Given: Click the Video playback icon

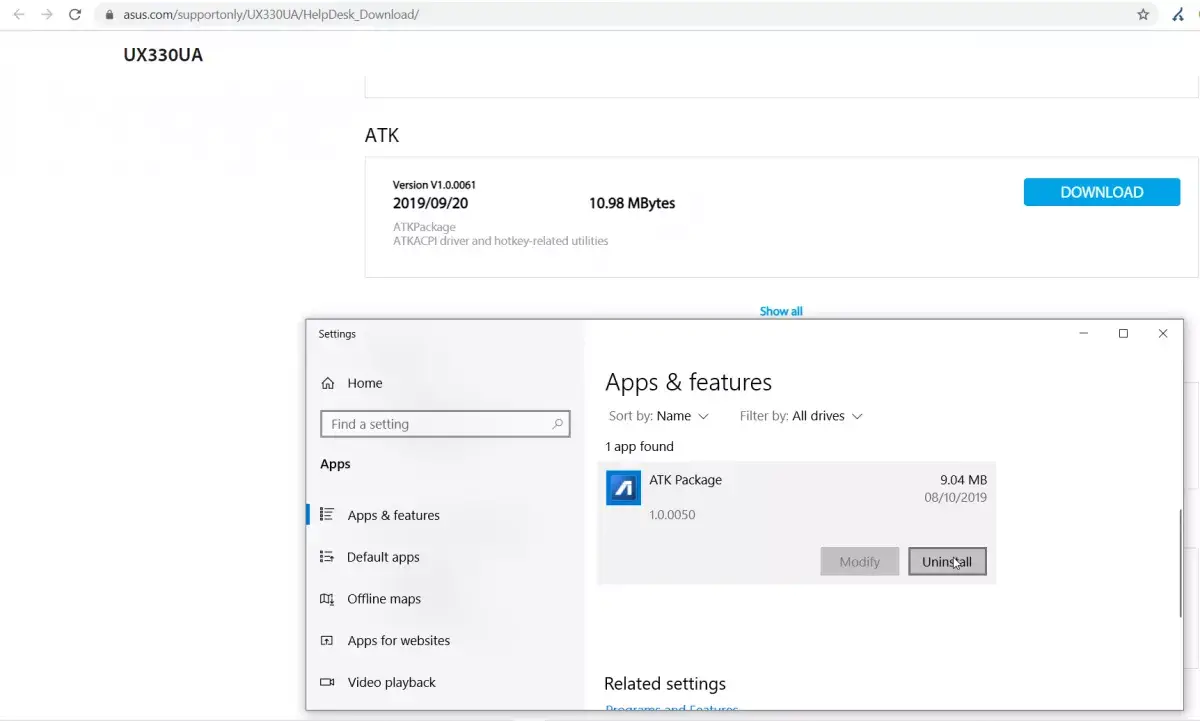Looking at the screenshot, I should [x=327, y=682].
